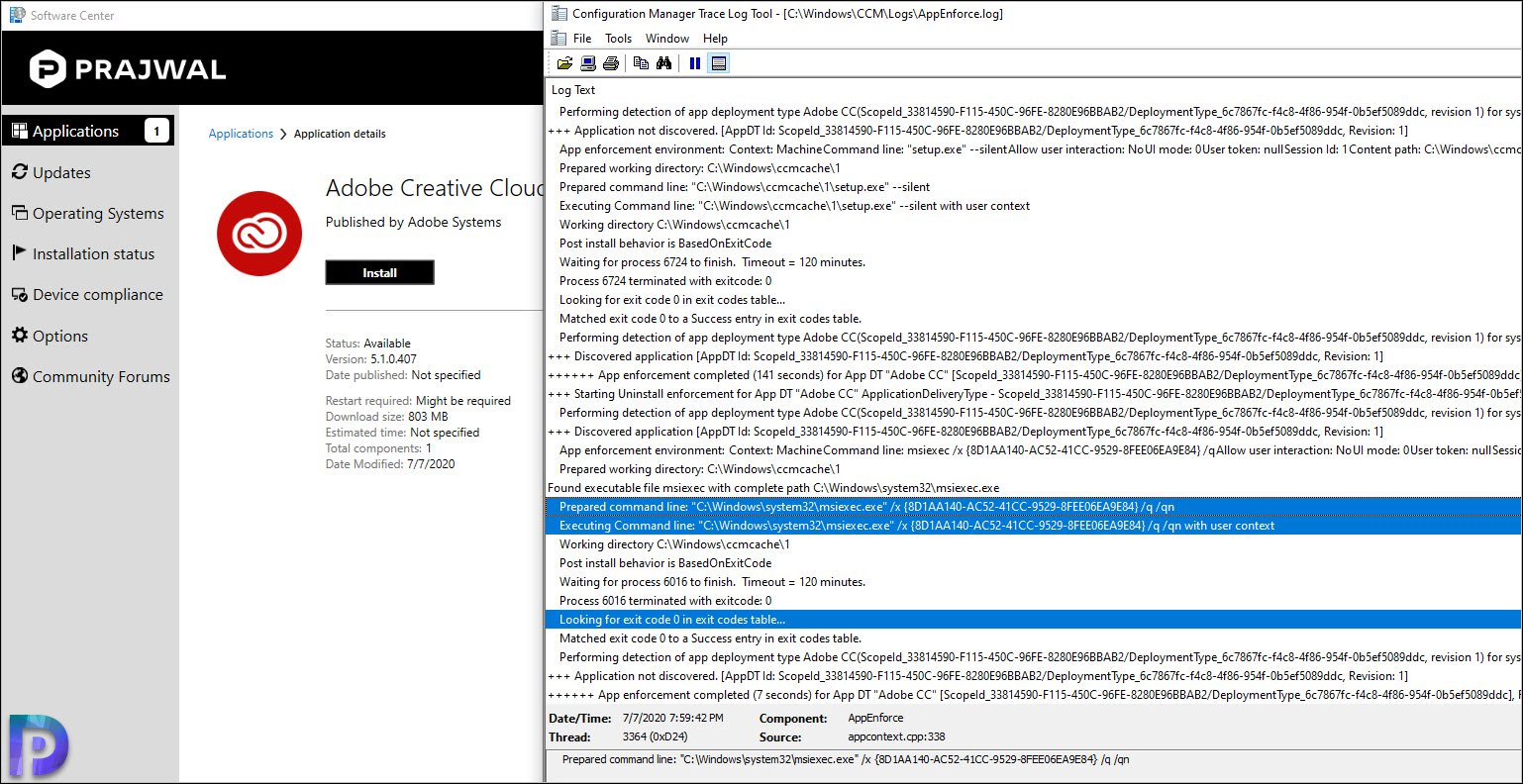Open Community Forums in the sidebar

[x=101, y=376]
